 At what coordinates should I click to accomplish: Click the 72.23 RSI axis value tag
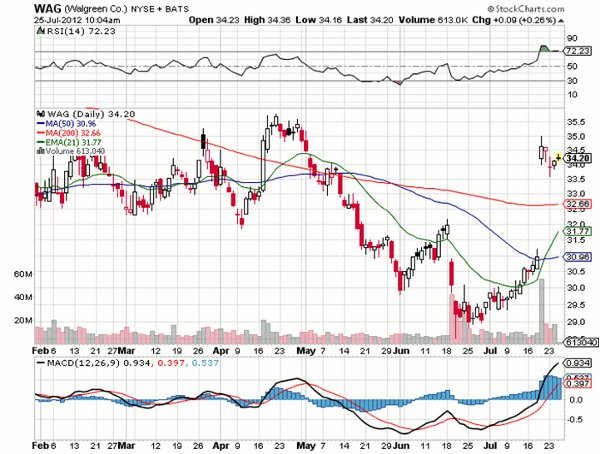[578, 51]
